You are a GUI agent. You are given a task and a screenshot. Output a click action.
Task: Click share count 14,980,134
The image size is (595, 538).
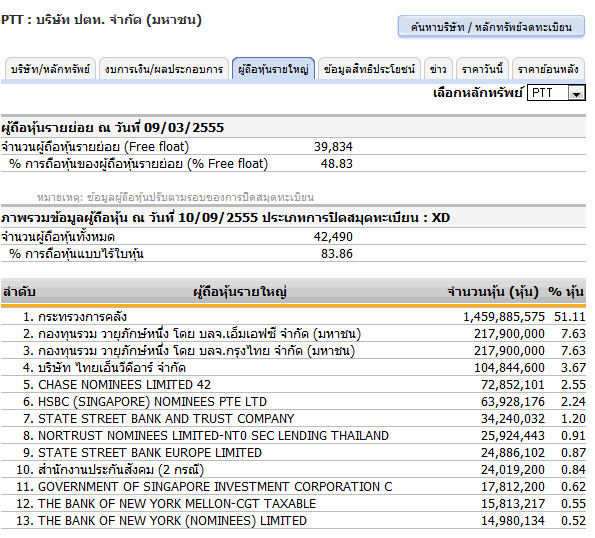point(513,521)
